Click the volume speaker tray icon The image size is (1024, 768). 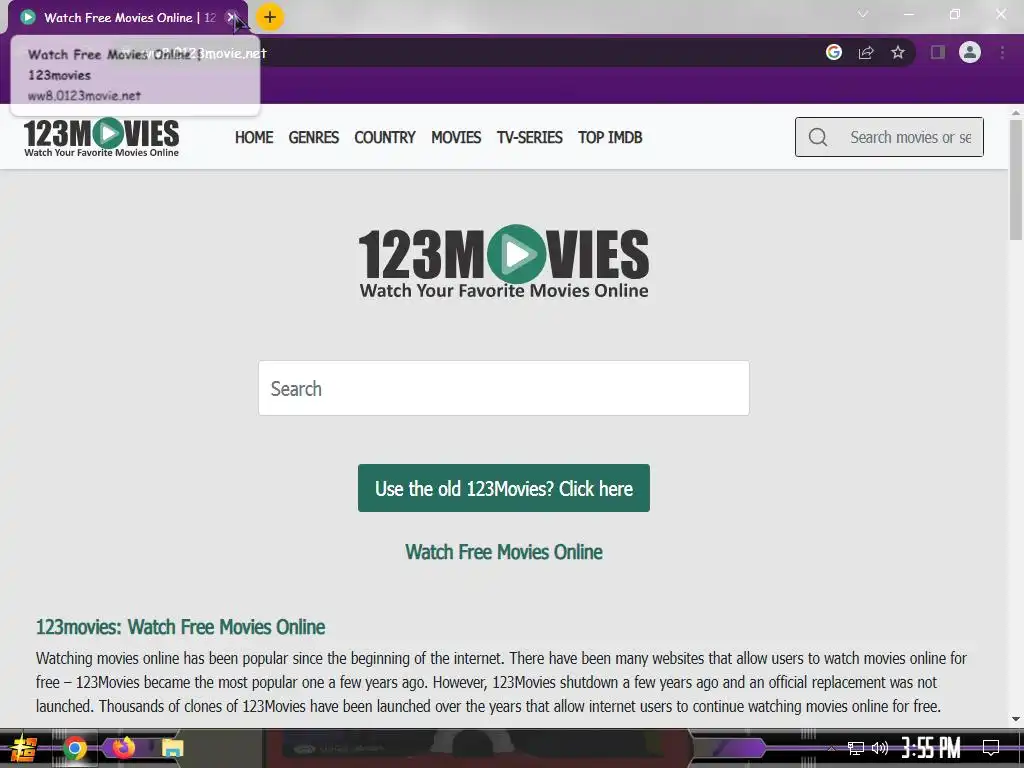click(880, 748)
